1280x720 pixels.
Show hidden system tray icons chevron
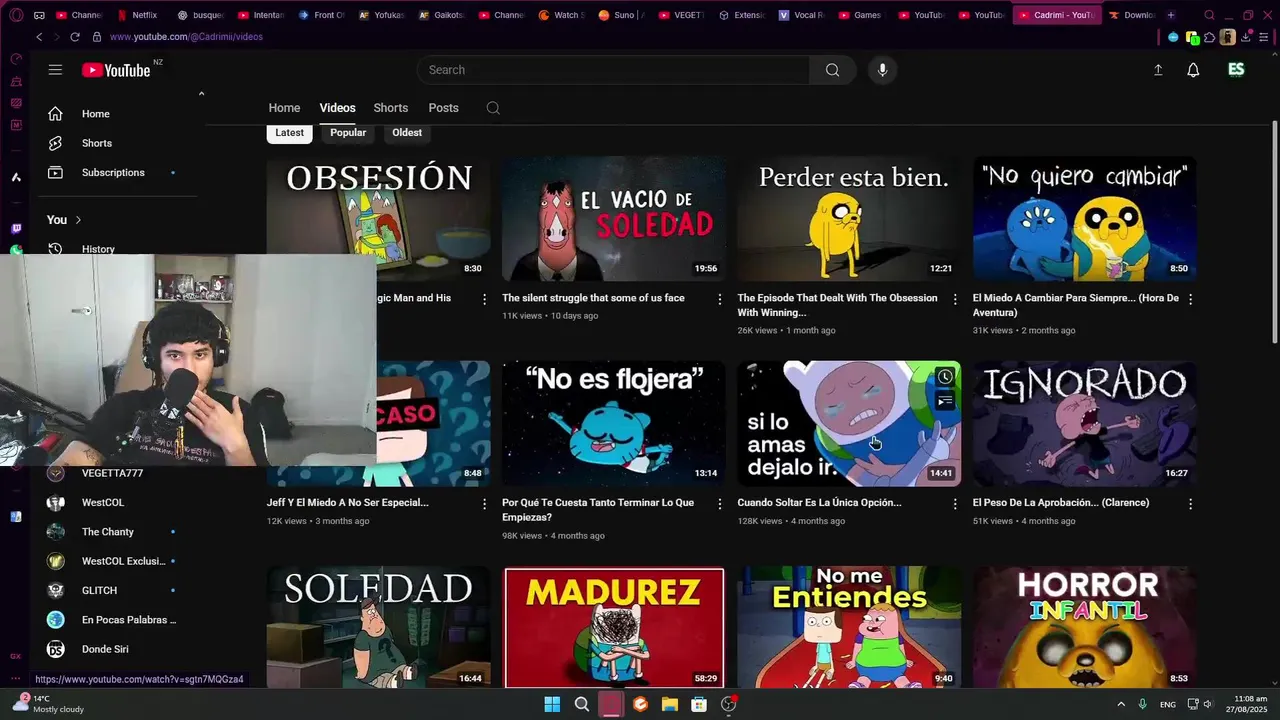(x=1120, y=704)
